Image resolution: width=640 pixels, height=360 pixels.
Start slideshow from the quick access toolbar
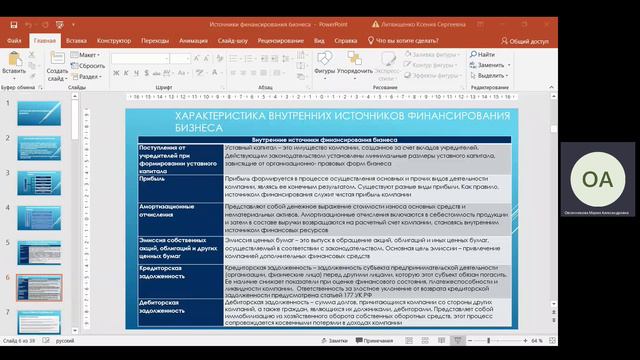60,25
